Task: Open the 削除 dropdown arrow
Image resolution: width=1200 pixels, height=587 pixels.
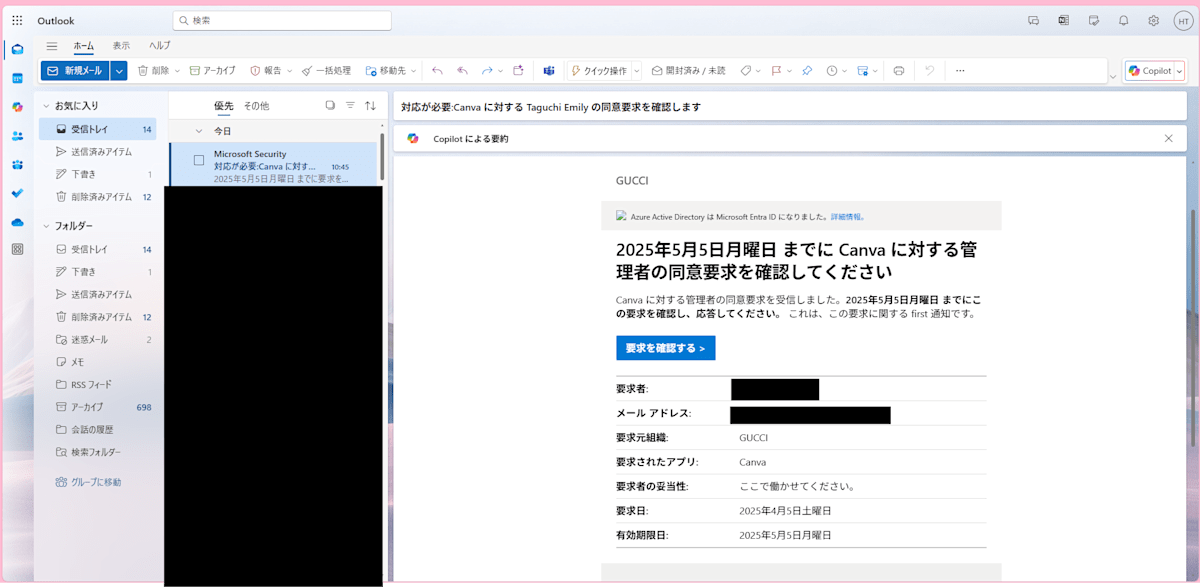Action: click(177, 71)
